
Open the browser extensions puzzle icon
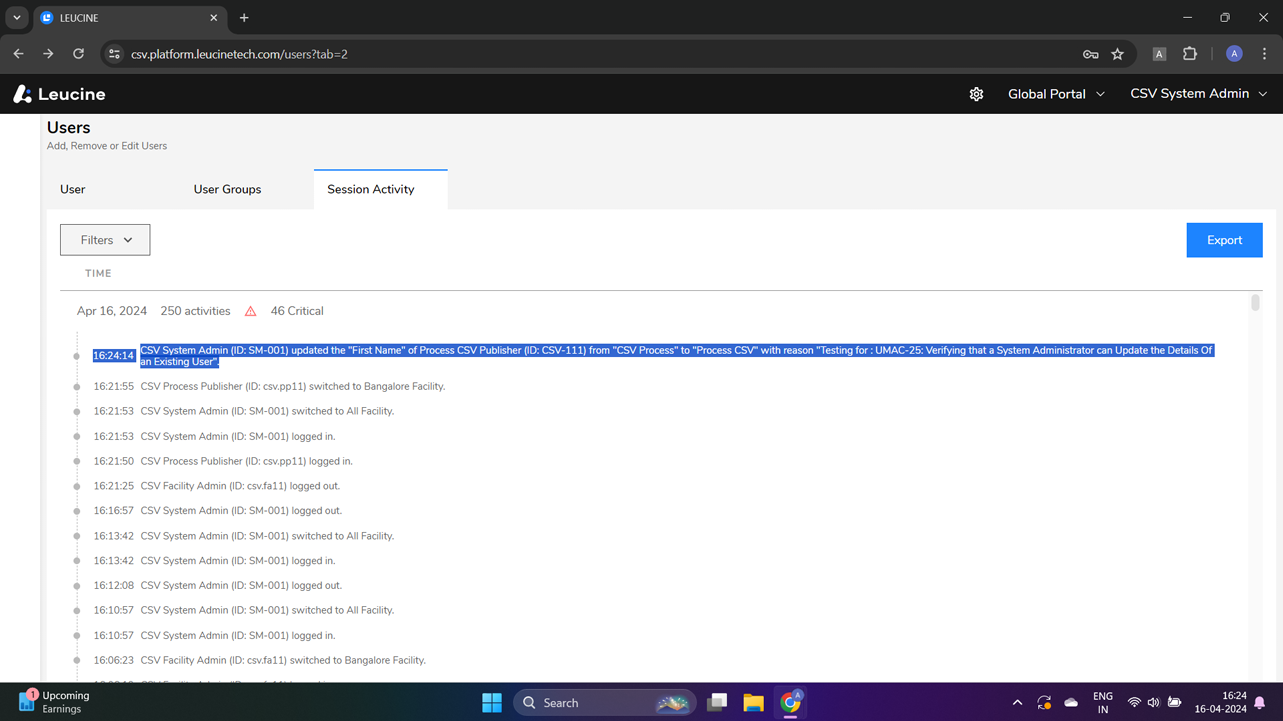(1190, 54)
